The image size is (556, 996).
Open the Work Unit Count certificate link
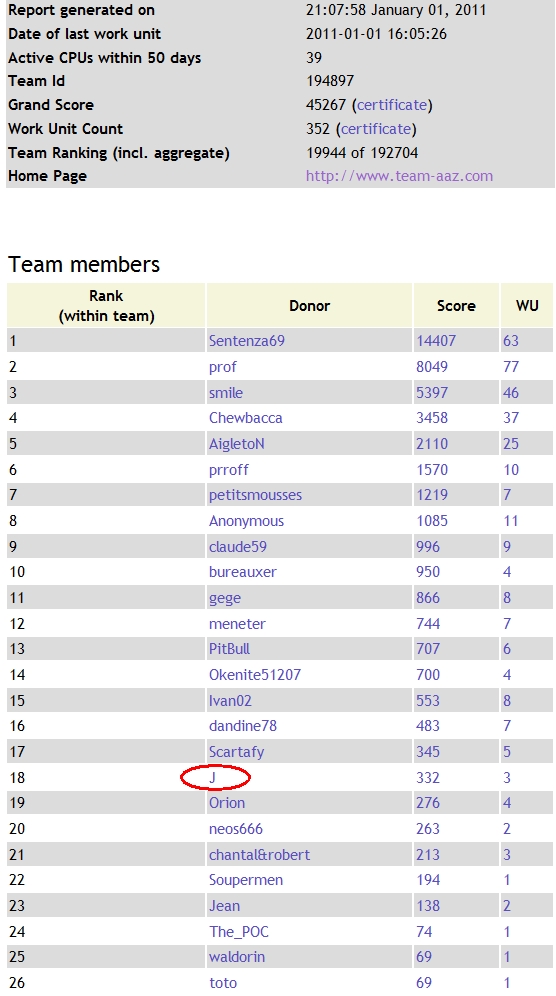(376, 129)
